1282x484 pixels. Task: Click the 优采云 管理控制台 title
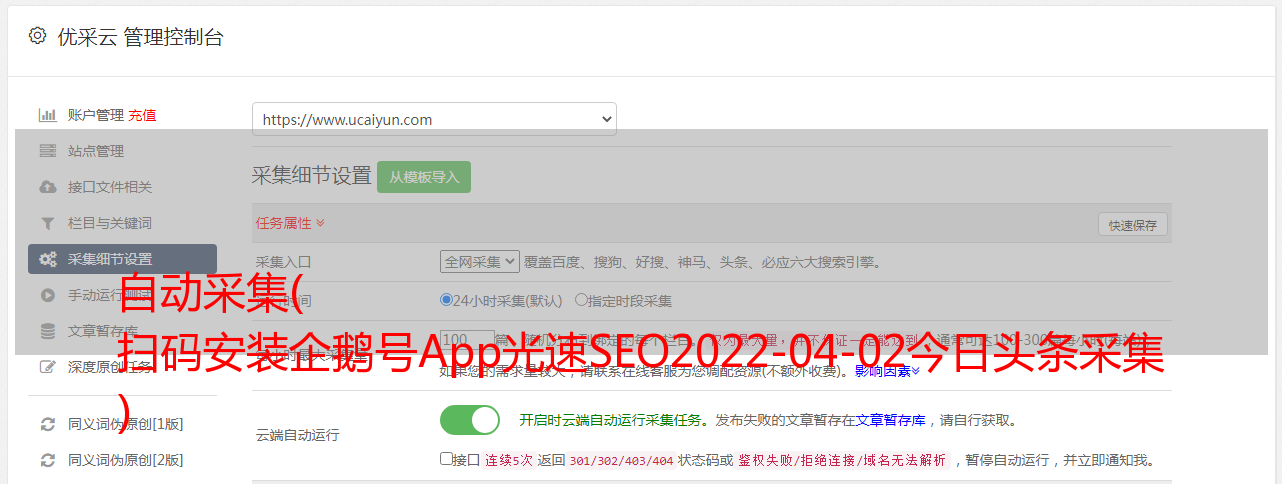[140, 37]
